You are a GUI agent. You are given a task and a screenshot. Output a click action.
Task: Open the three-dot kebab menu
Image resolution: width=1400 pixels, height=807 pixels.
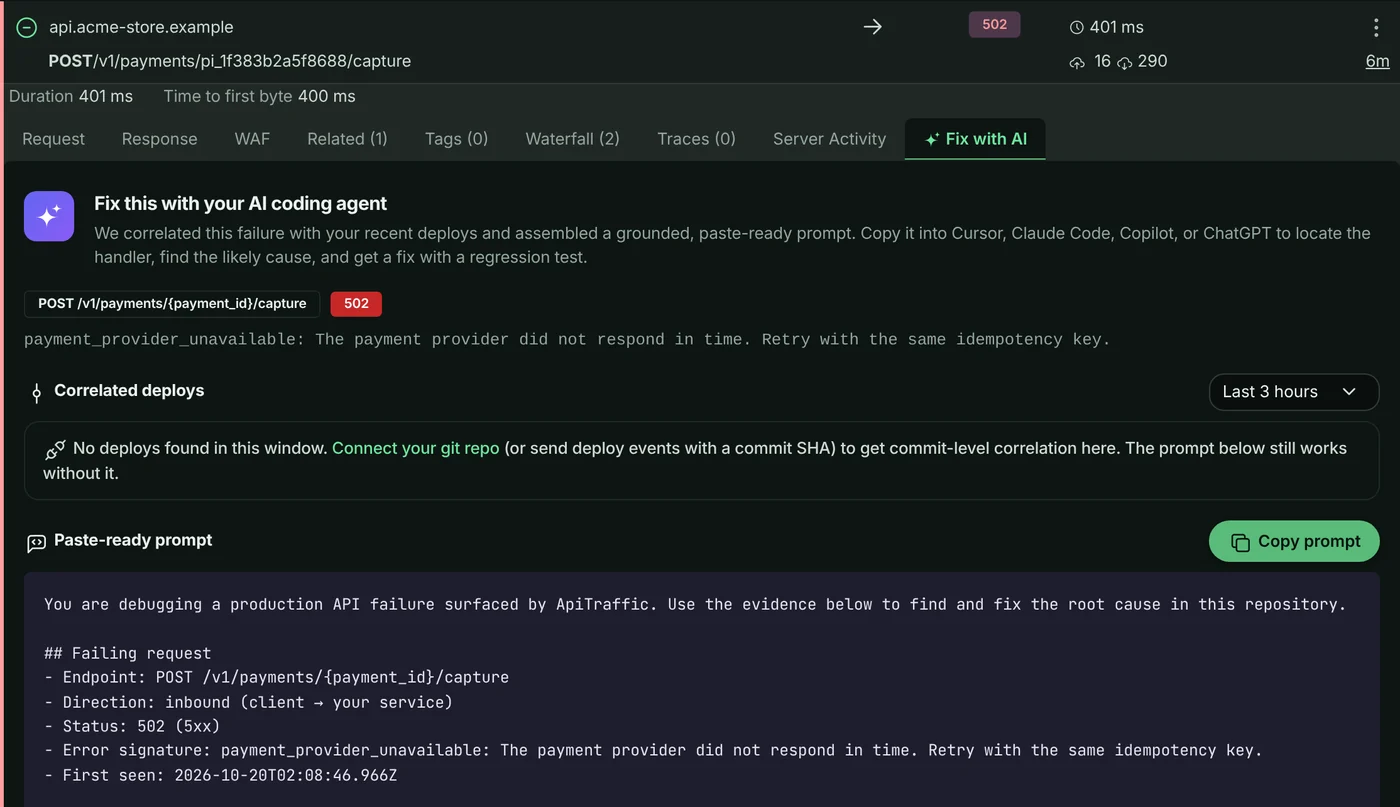[x=1377, y=28]
